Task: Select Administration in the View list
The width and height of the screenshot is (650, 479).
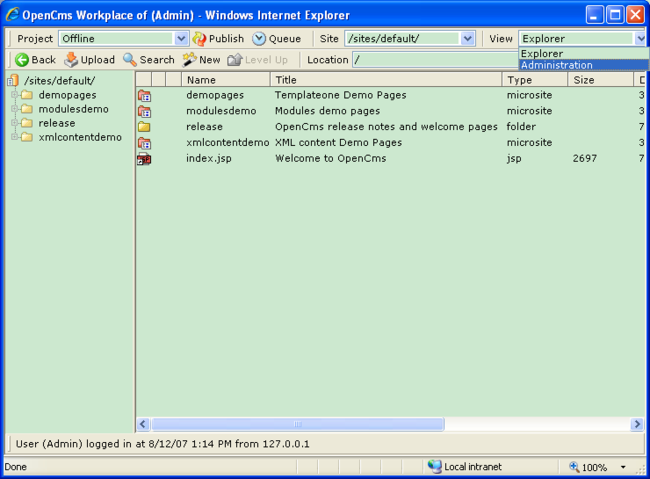Action: (x=583, y=65)
